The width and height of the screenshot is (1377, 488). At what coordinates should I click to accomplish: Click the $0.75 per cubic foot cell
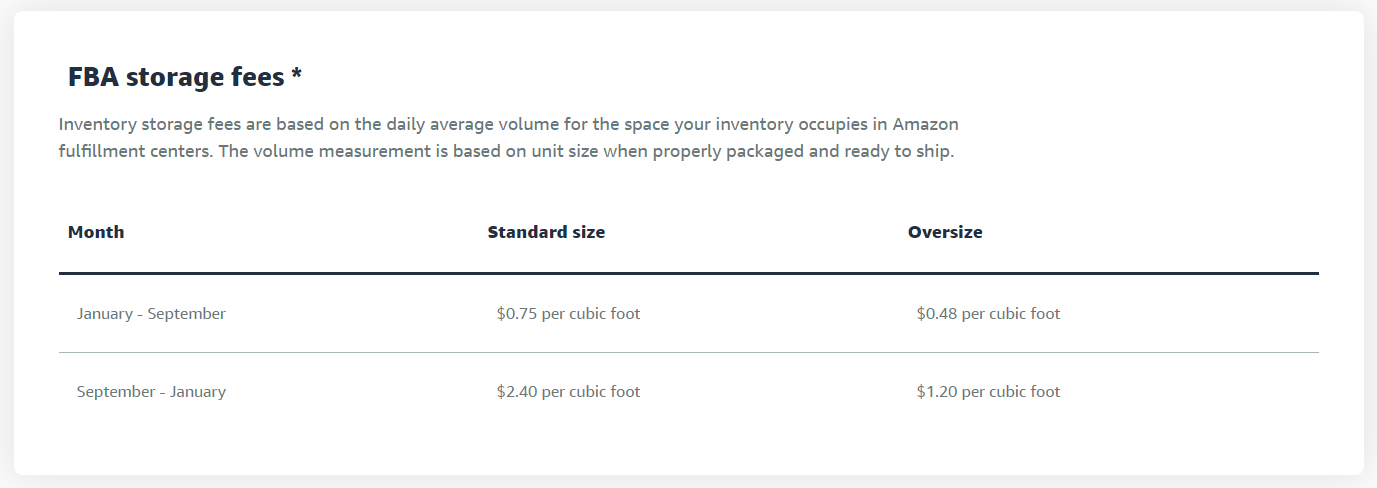click(568, 314)
